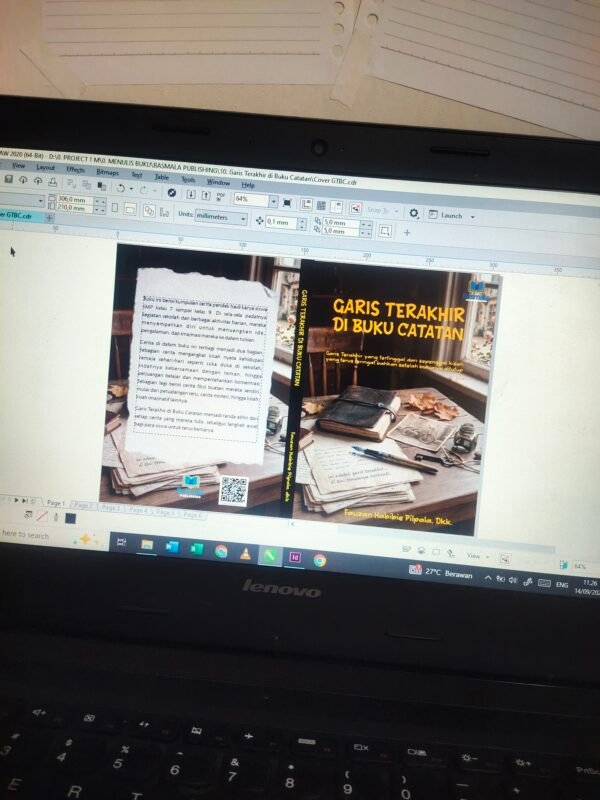Image resolution: width=600 pixels, height=800 pixels.
Task: Click the eyedropper icon near the color swatches
Action: [56, 517]
